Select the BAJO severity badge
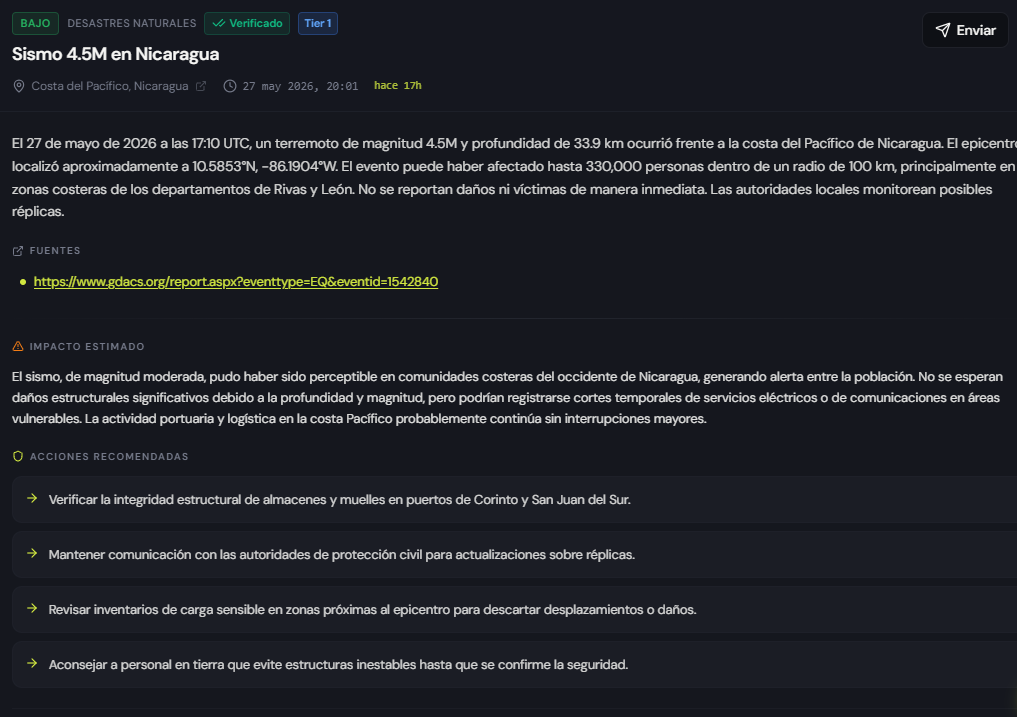1017x717 pixels. [35, 23]
